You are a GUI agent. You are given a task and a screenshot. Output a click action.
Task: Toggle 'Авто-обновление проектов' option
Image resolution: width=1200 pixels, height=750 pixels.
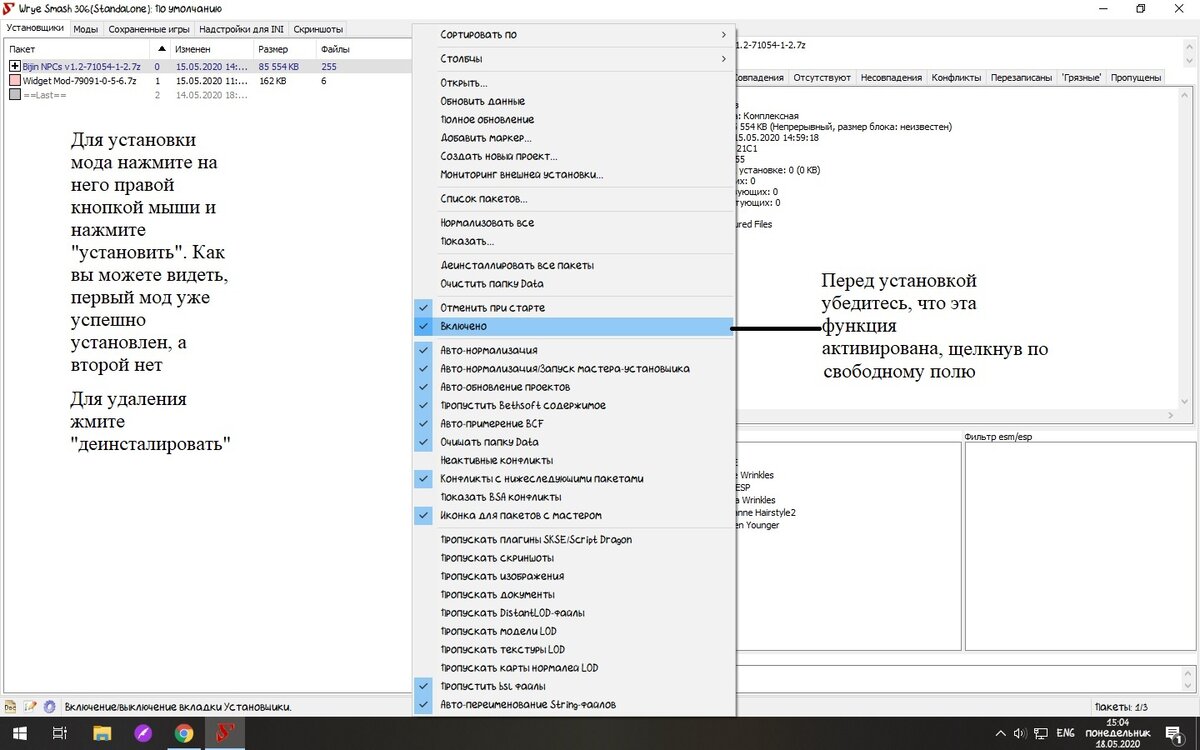(574, 387)
